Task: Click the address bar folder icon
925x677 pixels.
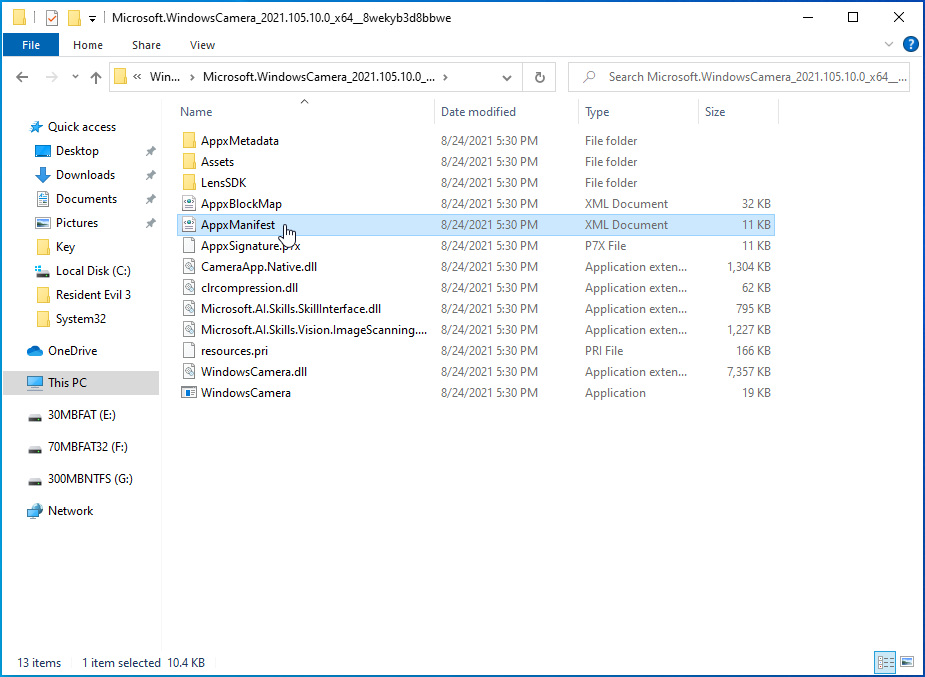Action: tap(120, 77)
